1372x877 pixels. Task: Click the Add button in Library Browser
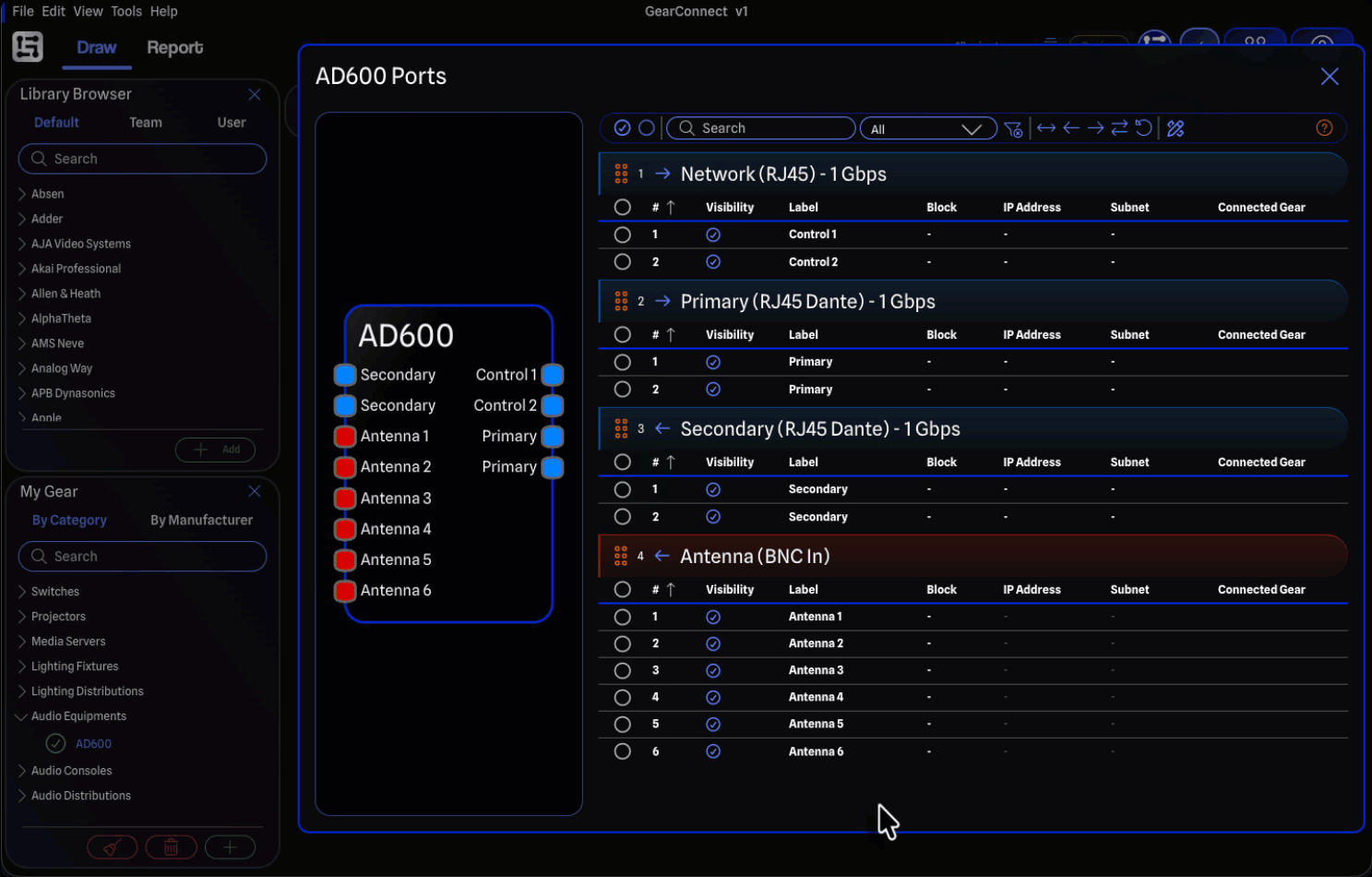click(x=216, y=450)
